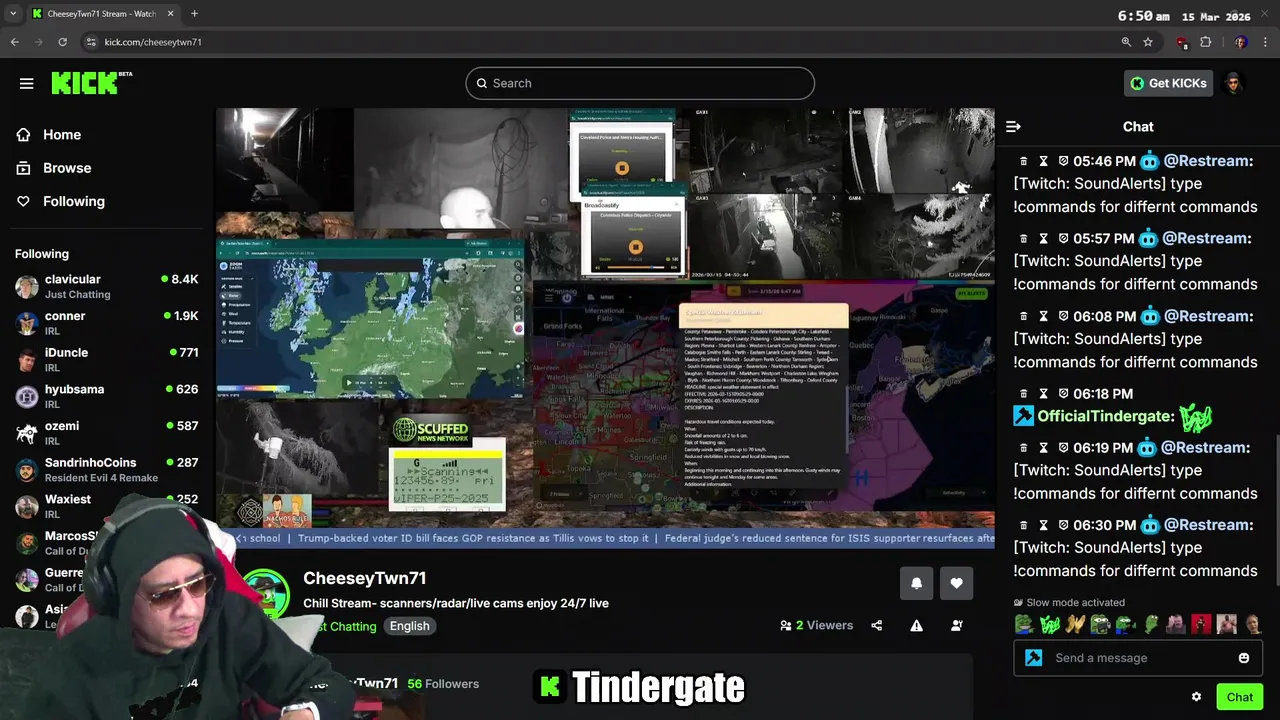Focus the Search field
The image size is (1280, 720).
[640, 83]
